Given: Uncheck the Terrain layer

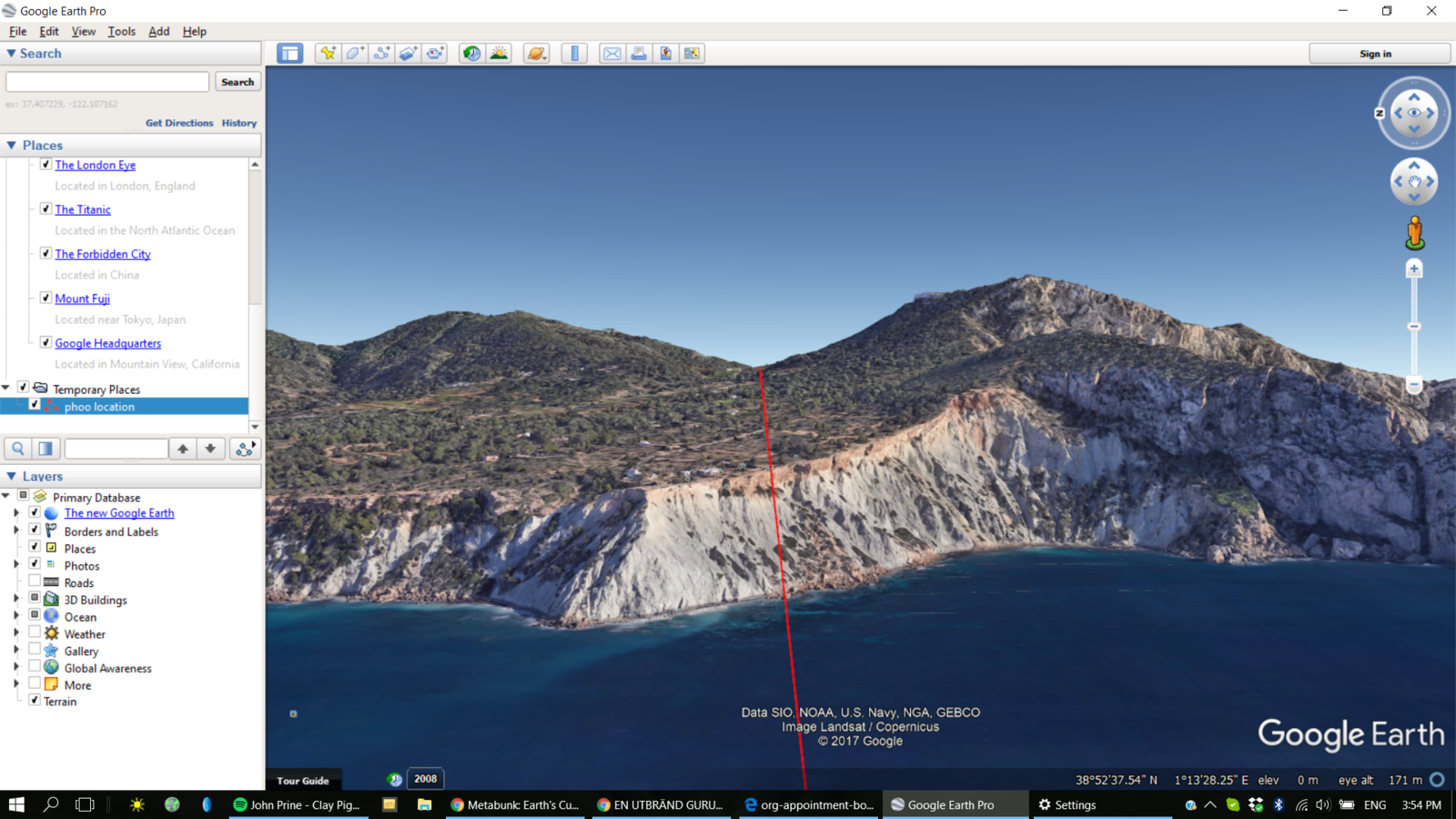Looking at the screenshot, I should coord(35,701).
